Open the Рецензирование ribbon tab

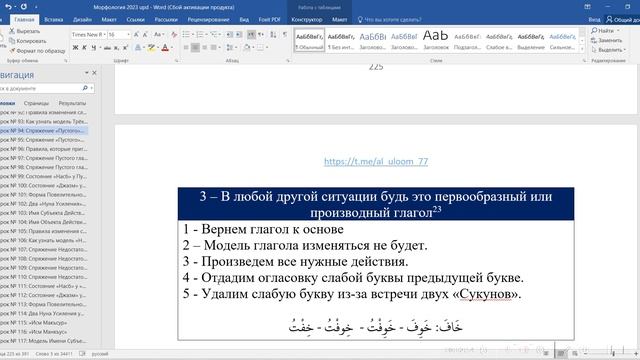click(208, 20)
